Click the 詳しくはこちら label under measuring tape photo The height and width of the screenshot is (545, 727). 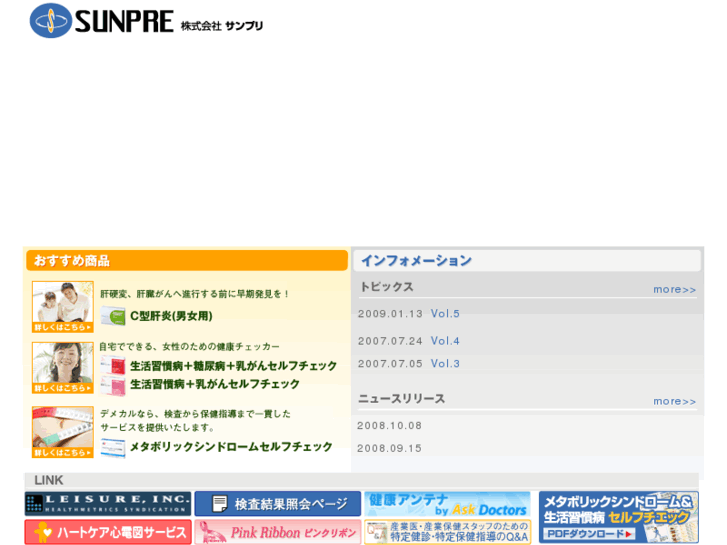point(63,453)
